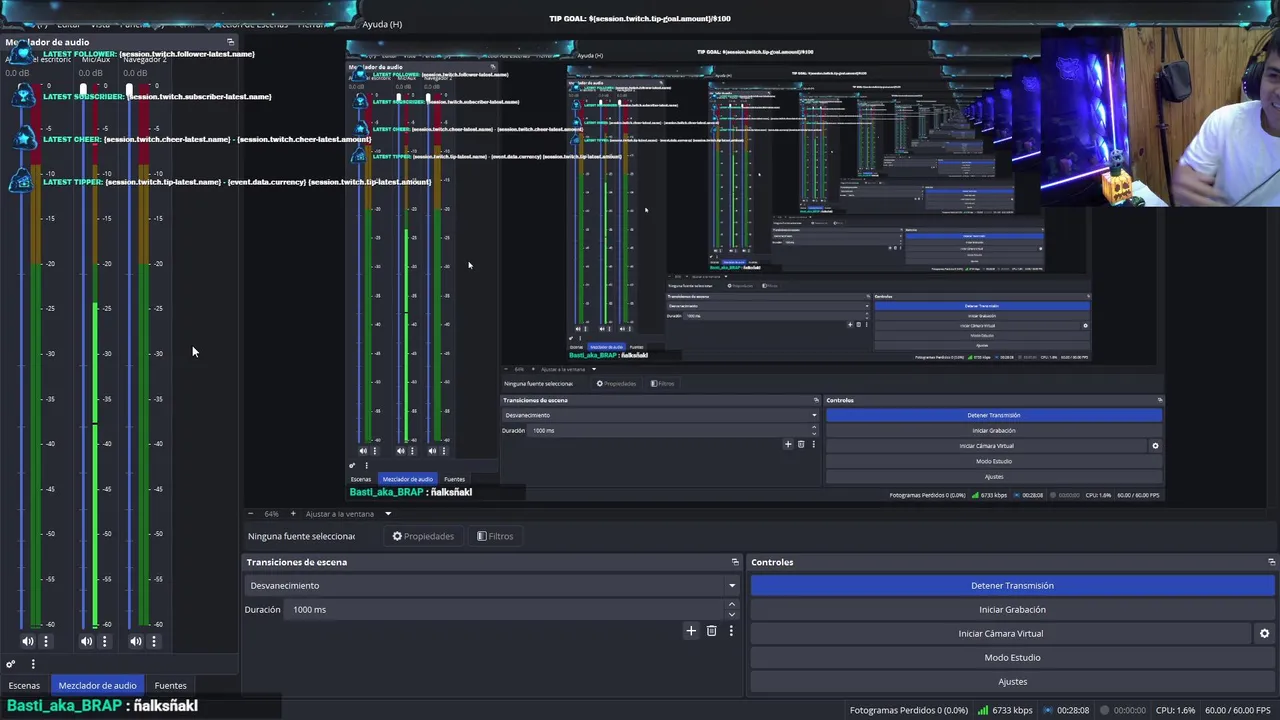Open virtual camera settings gear
Viewport: 1280px width, 720px height.
(x=1264, y=633)
